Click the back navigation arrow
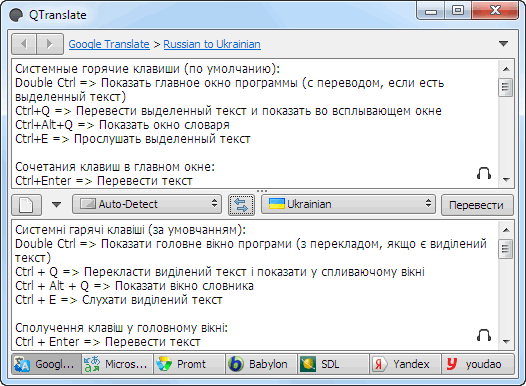 click(24, 44)
